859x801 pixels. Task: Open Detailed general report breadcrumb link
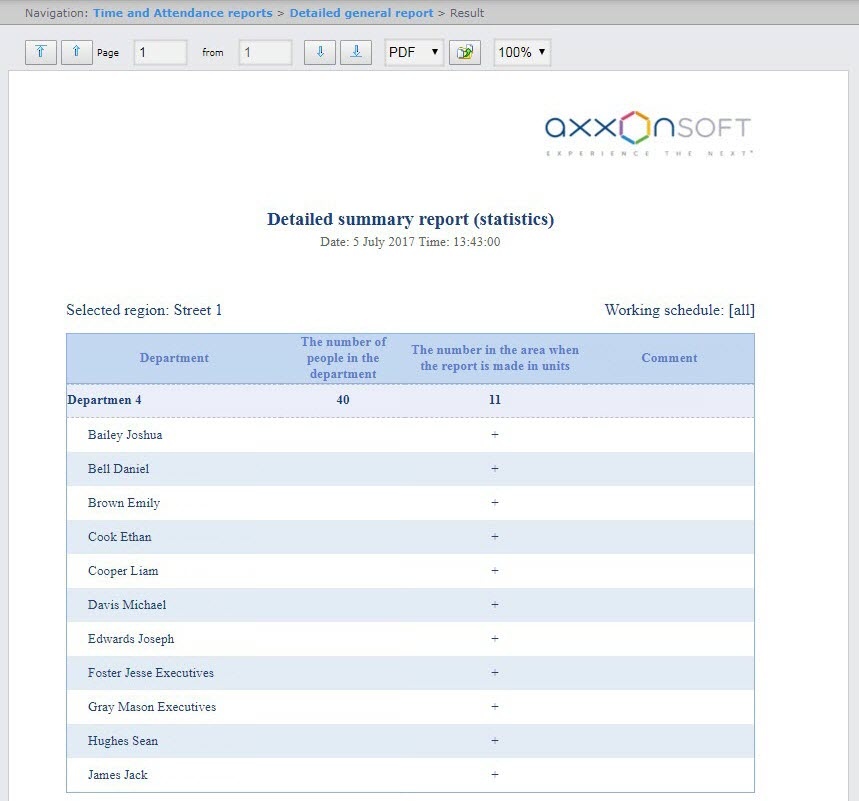click(x=361, y=13)
